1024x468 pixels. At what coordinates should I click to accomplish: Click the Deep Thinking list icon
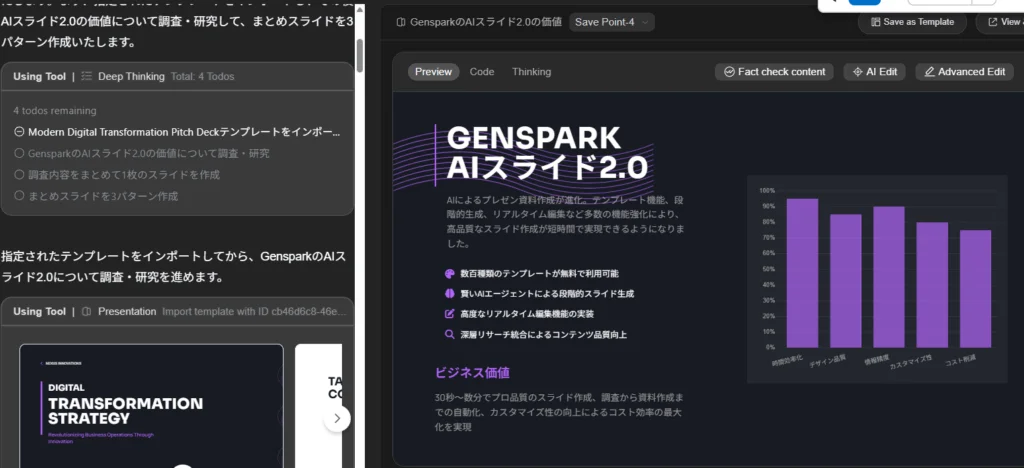(87, 76)
